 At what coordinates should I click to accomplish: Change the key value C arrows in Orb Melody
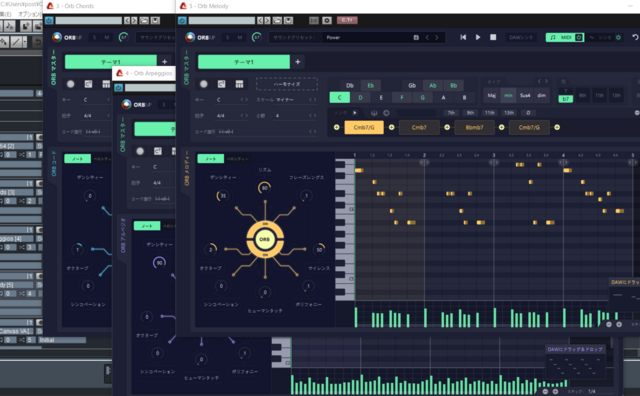244,100
